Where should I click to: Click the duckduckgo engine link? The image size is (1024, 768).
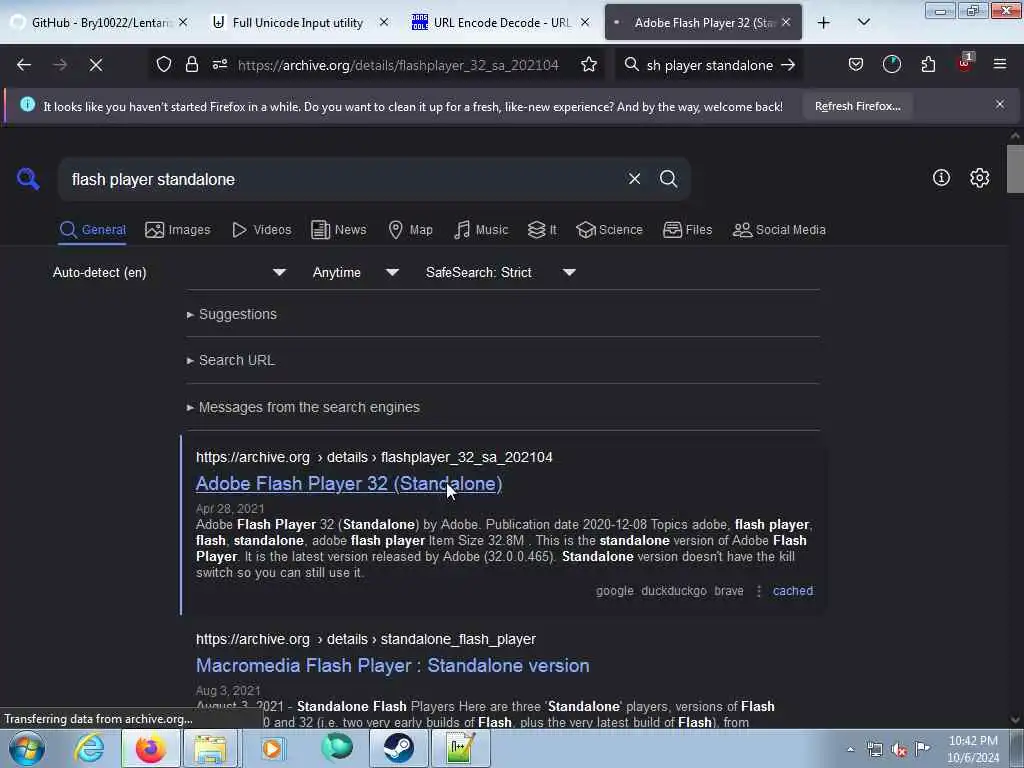pos(674,591)
